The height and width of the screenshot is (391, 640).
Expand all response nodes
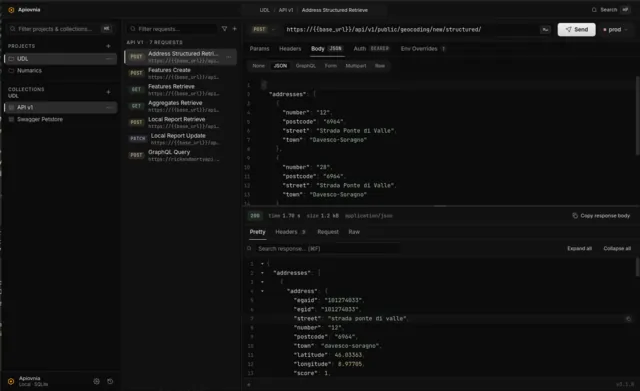(579, 248)
